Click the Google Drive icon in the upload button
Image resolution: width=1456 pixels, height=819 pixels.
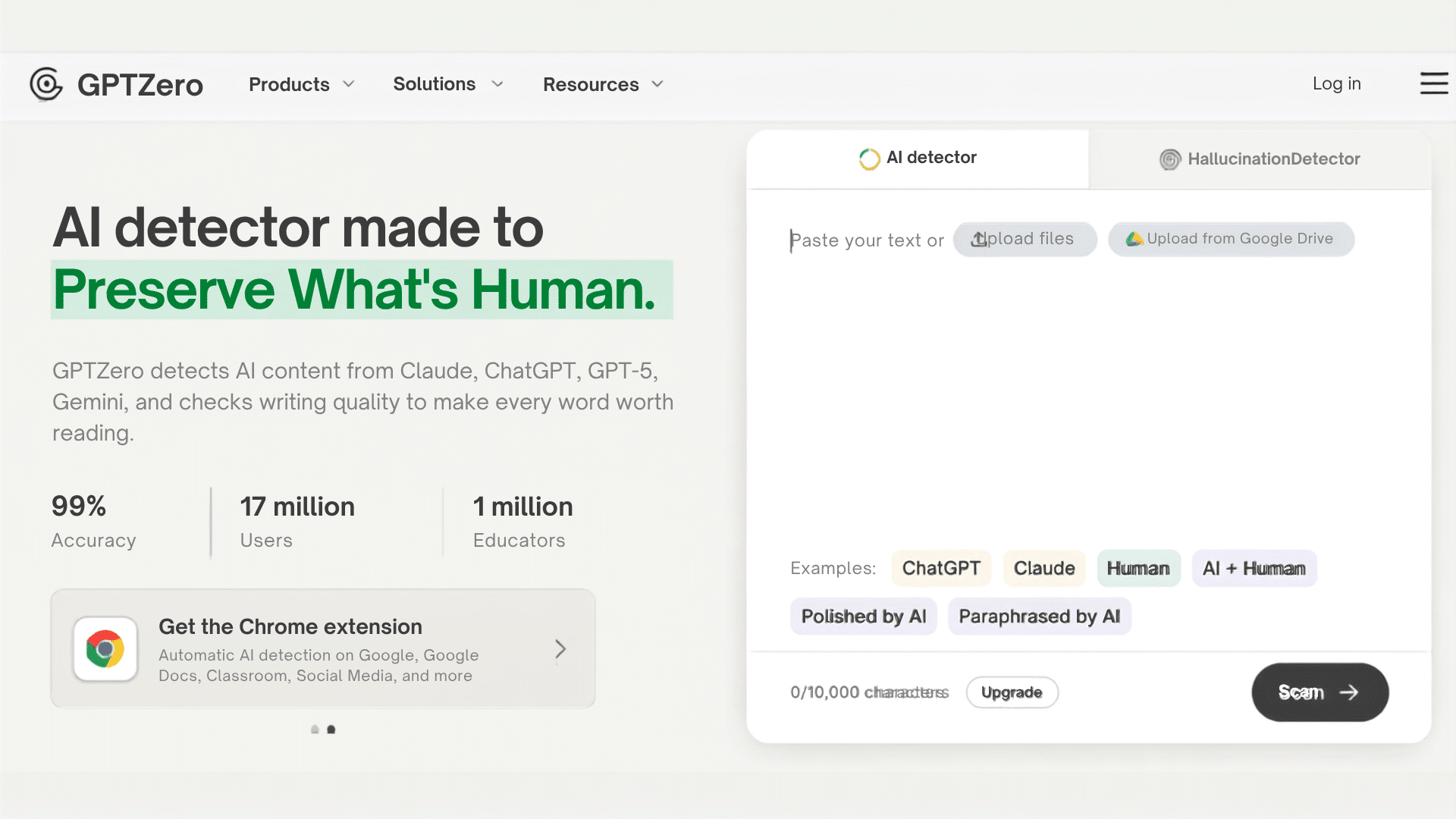tap(1134, 239)
